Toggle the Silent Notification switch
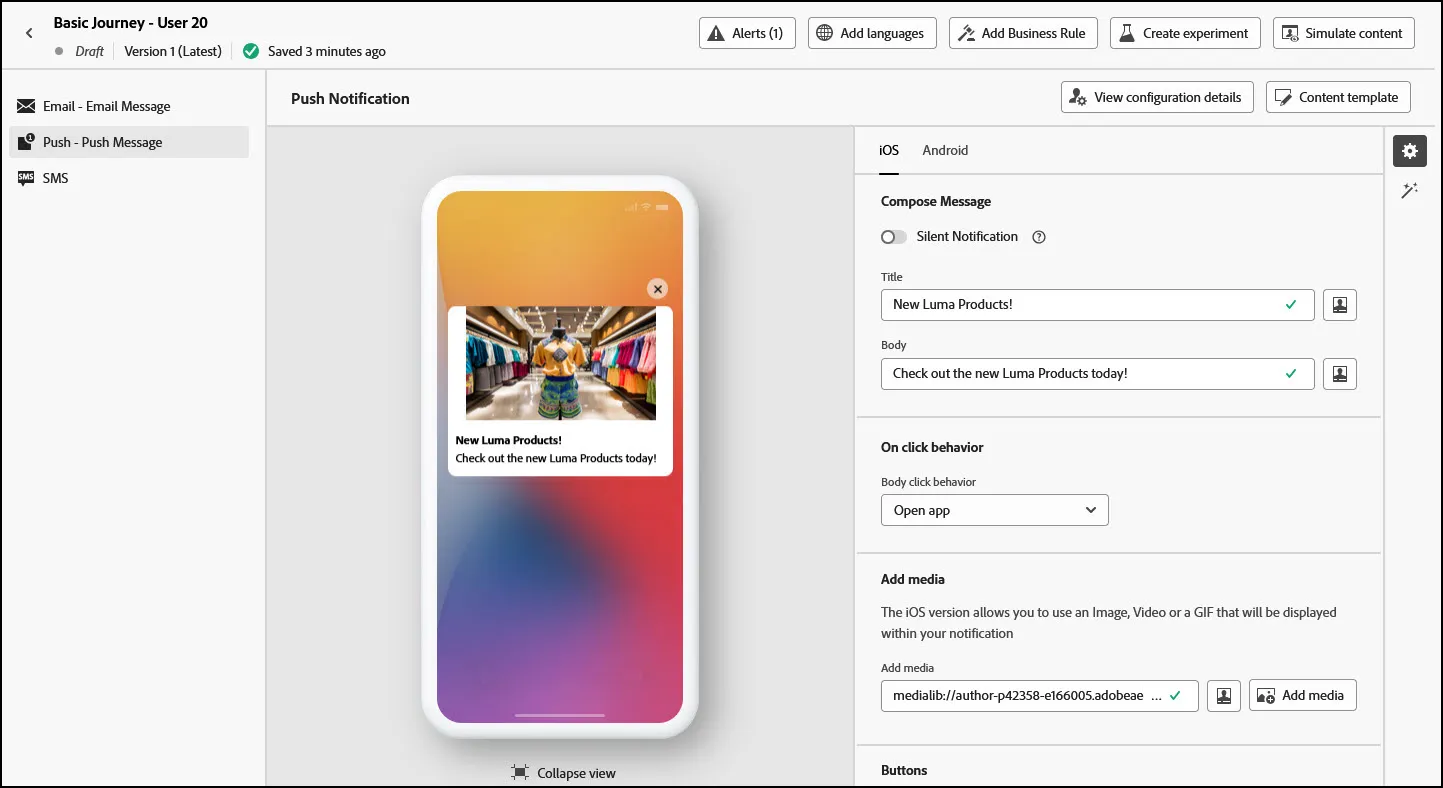Screen dimensions: 1443x788 coord(894,237)
